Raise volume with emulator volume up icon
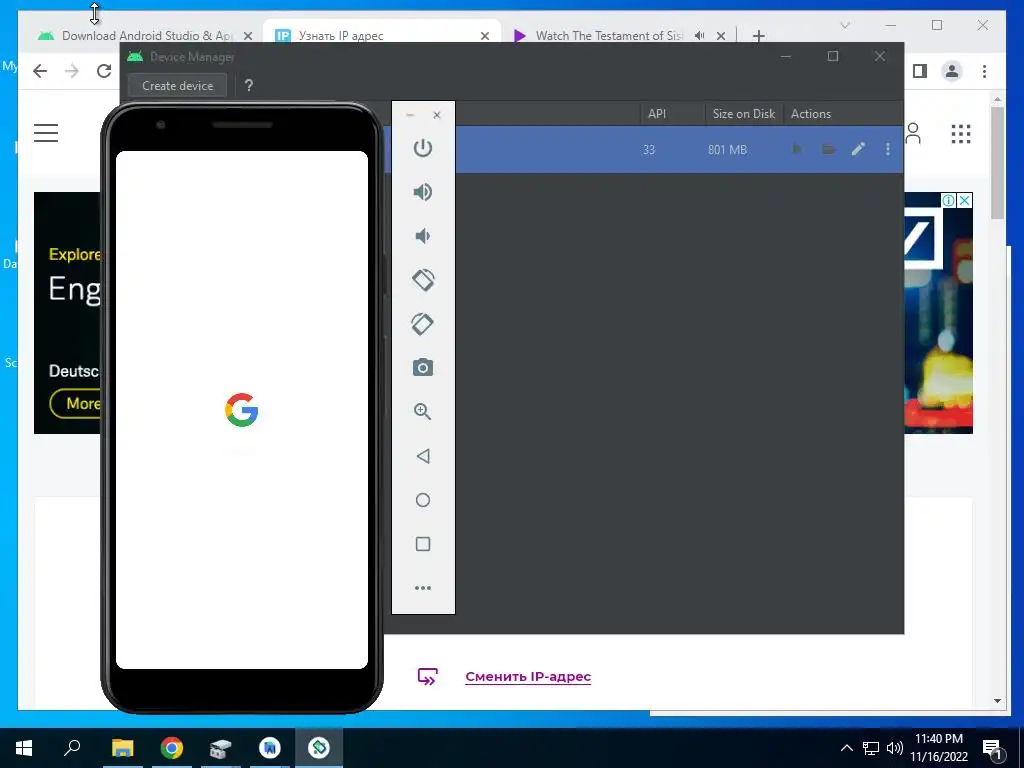 423,192
